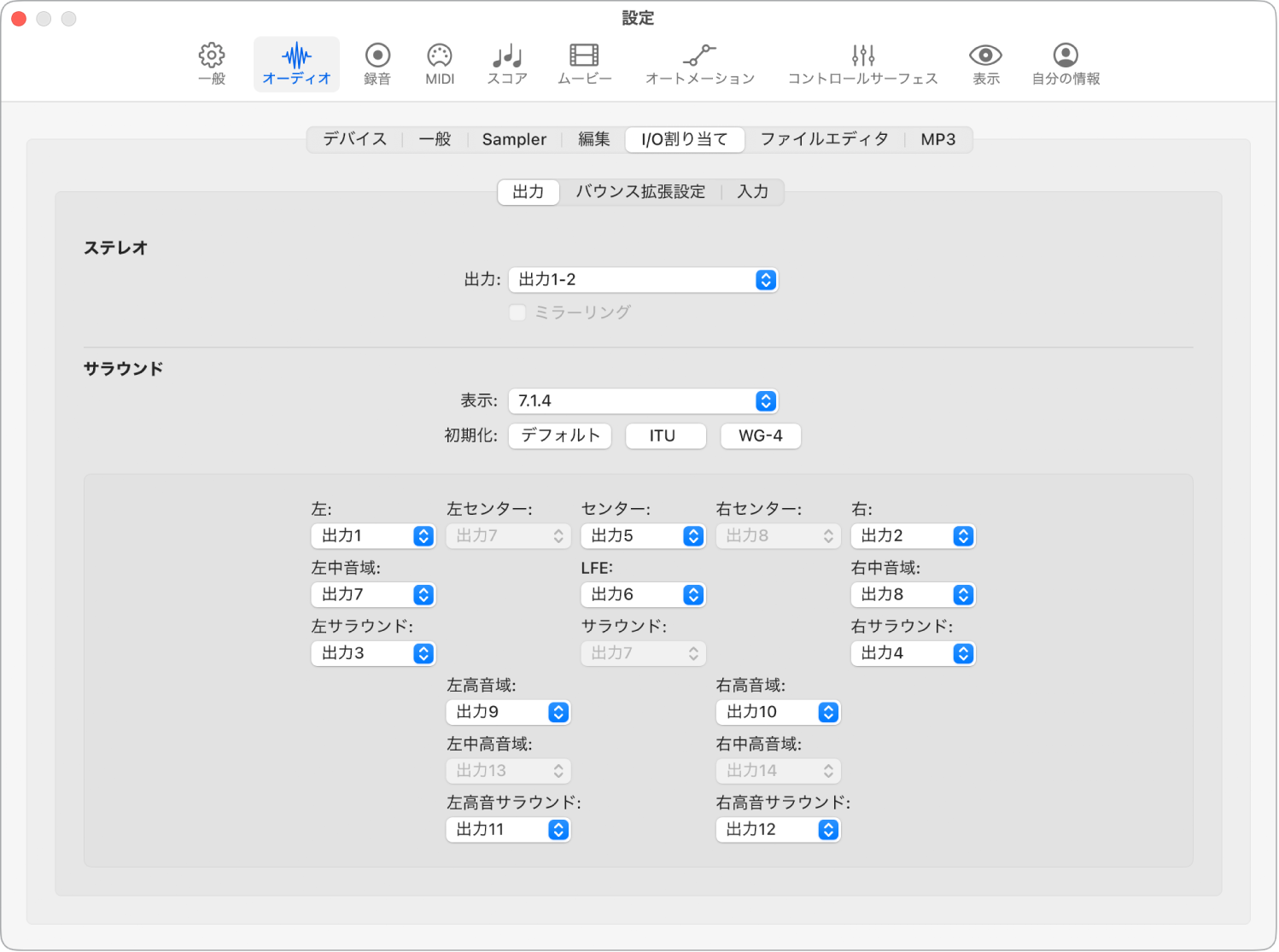Open the 録音 settings icon

pyautogui.click(x=376, y=63)
